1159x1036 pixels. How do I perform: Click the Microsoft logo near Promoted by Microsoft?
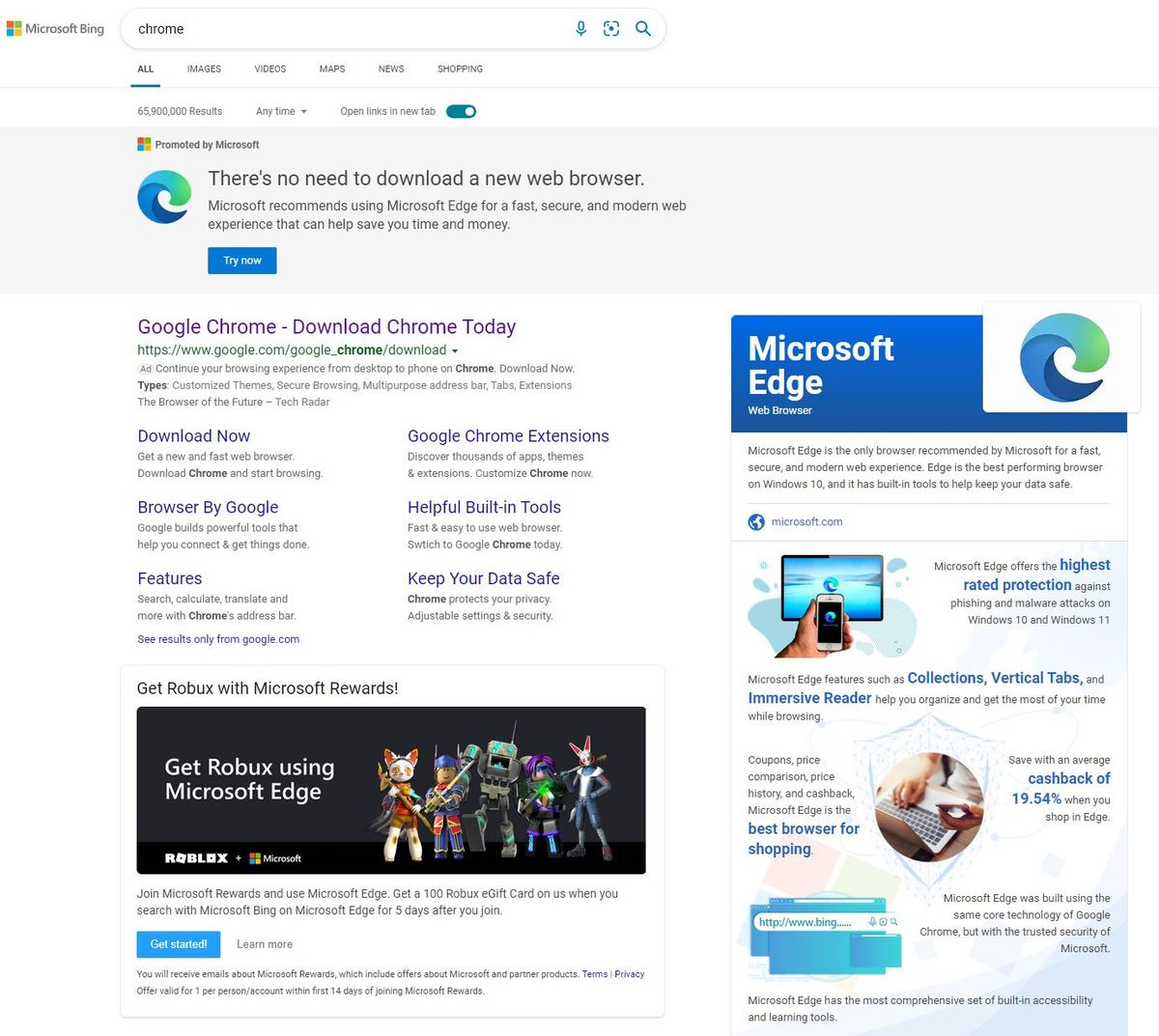tap(142, 144)
